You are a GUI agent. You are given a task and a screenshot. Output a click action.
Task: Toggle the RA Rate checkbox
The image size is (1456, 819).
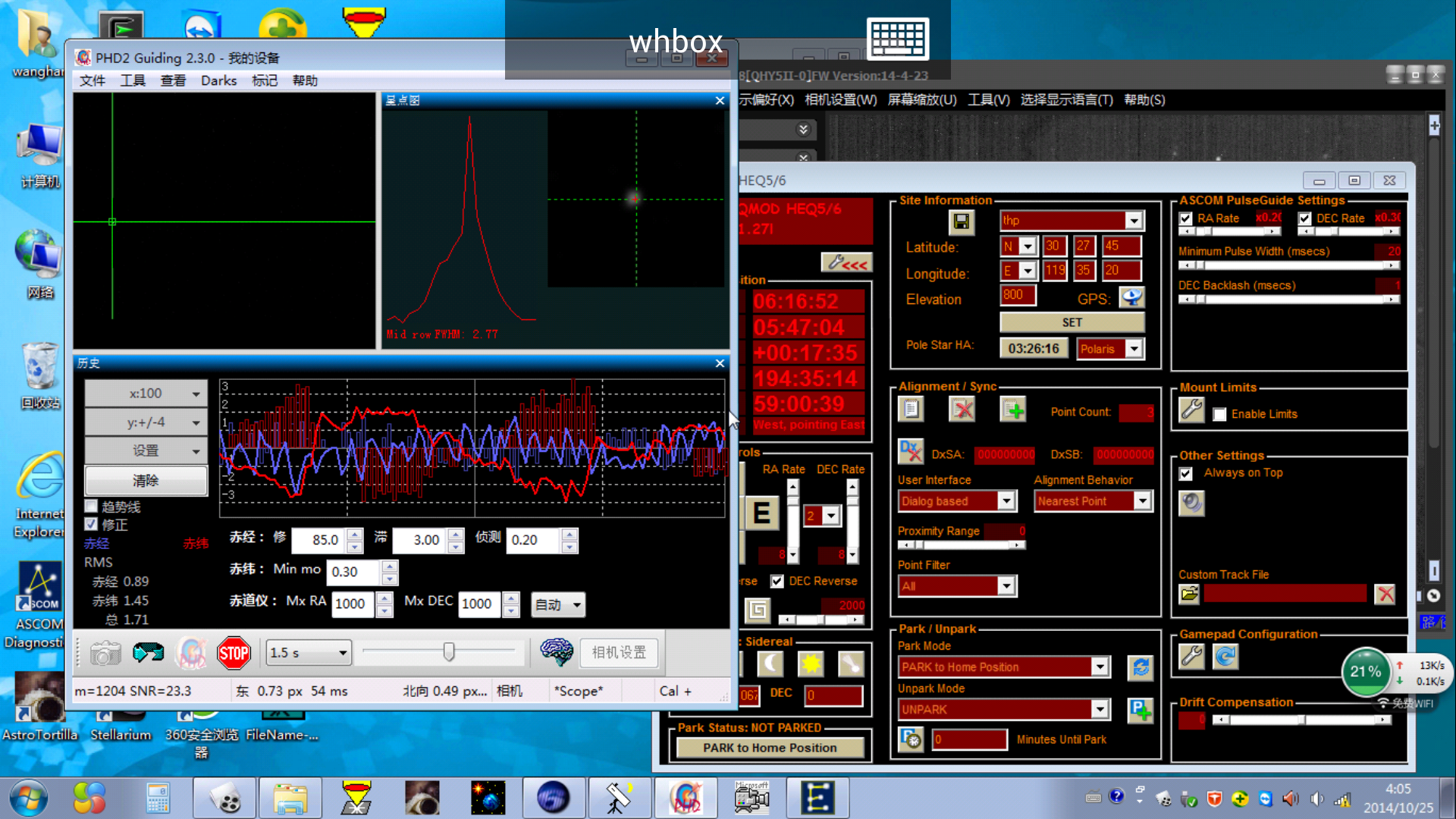[1186, 218]
